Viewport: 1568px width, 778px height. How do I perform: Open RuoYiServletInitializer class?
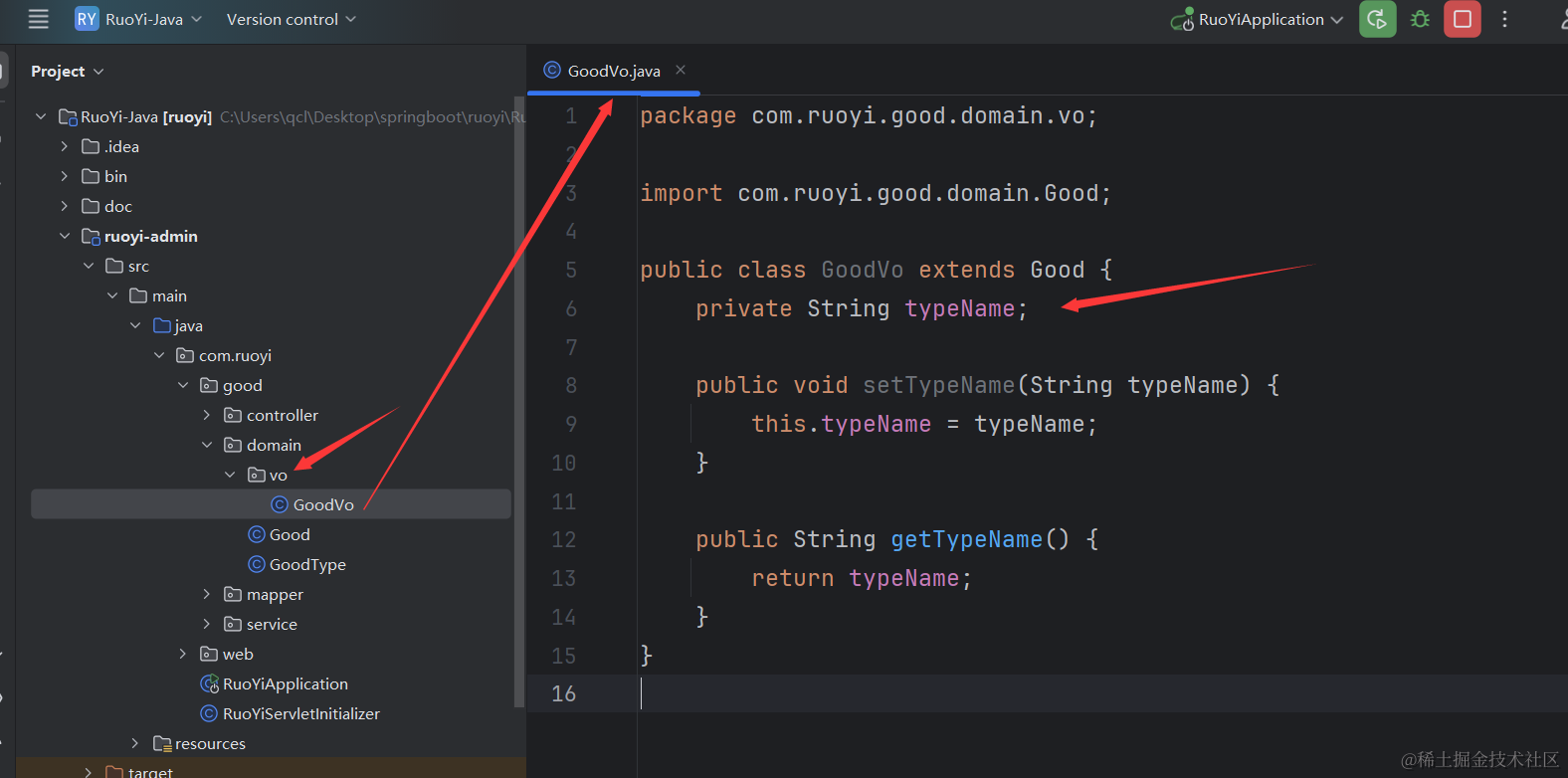[300, 713]
